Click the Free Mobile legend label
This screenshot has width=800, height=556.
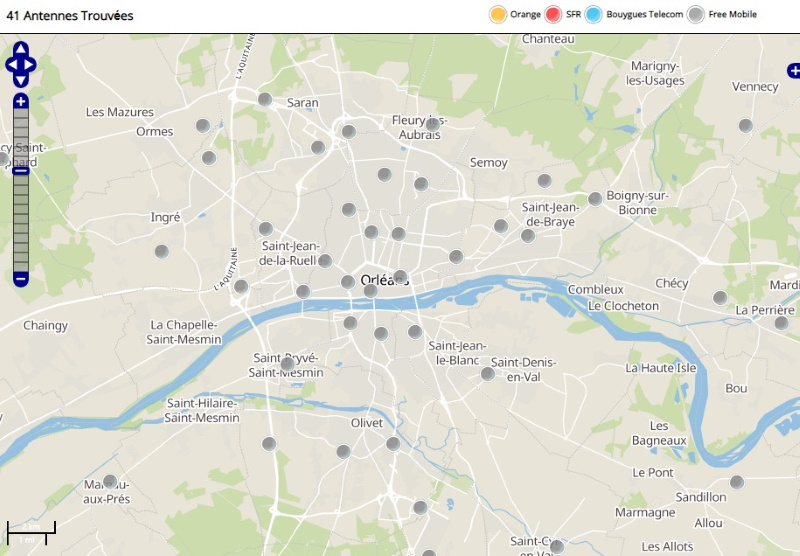[x=732, y=14]
